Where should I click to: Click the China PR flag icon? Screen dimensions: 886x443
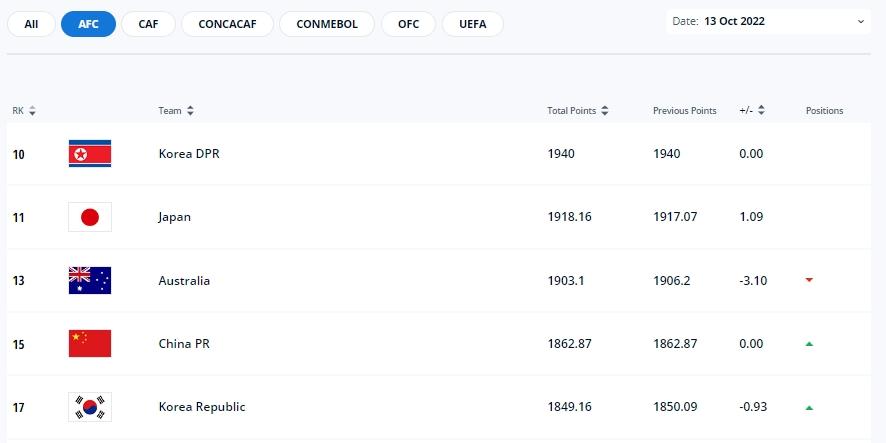[x=90, y=344]
